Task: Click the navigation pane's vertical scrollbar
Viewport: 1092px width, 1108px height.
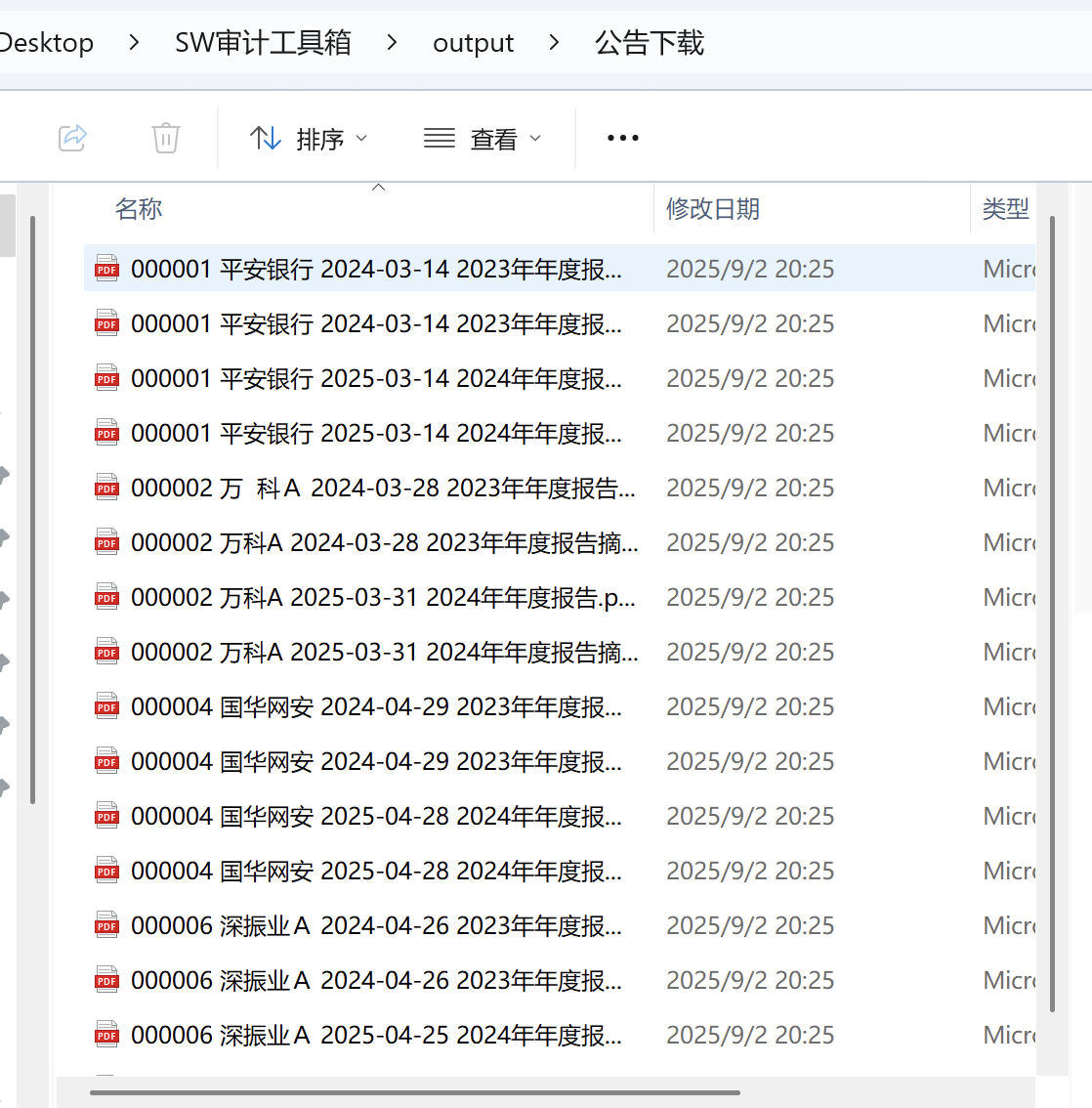Action: (x=32, y=510)
